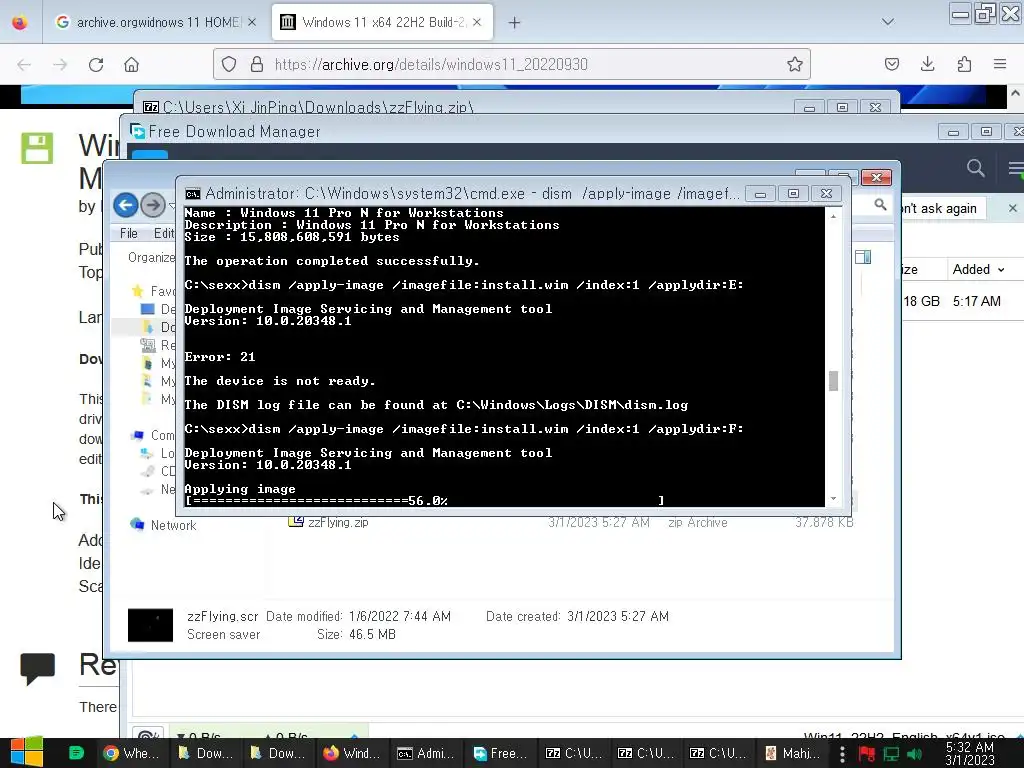Screen dimensions: 1024x768
Task: Open the Explorer Organize menu
Action: click(152, 257)
